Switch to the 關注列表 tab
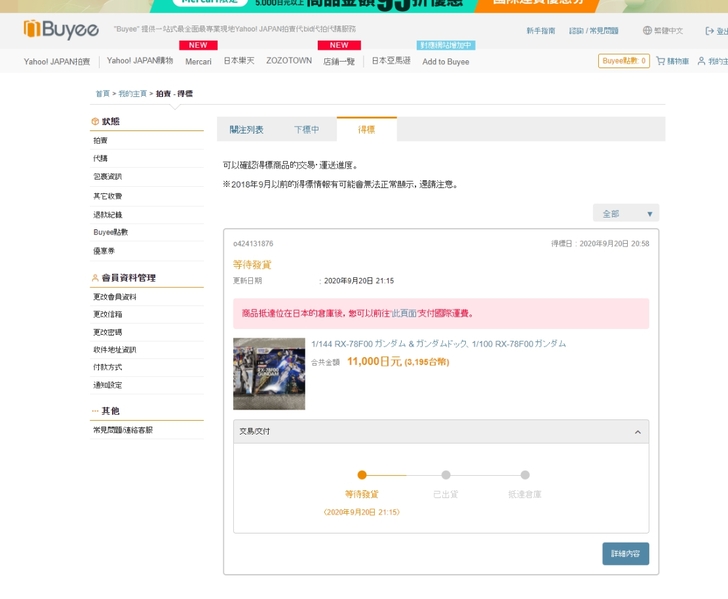This screenshot has width=728, height=599. coord(247,130)
